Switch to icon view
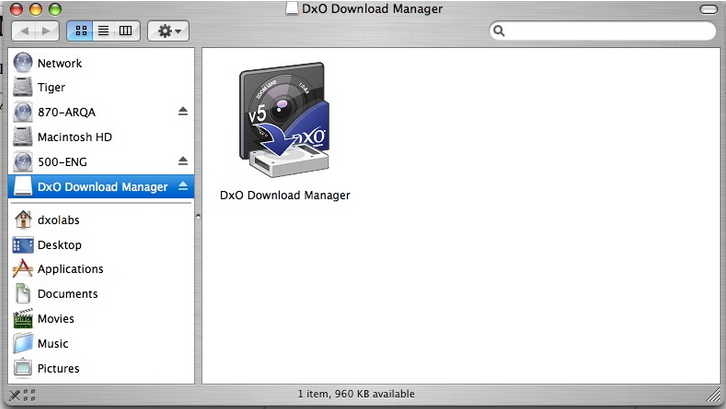726x409 pixels. (x=80, y=31)
